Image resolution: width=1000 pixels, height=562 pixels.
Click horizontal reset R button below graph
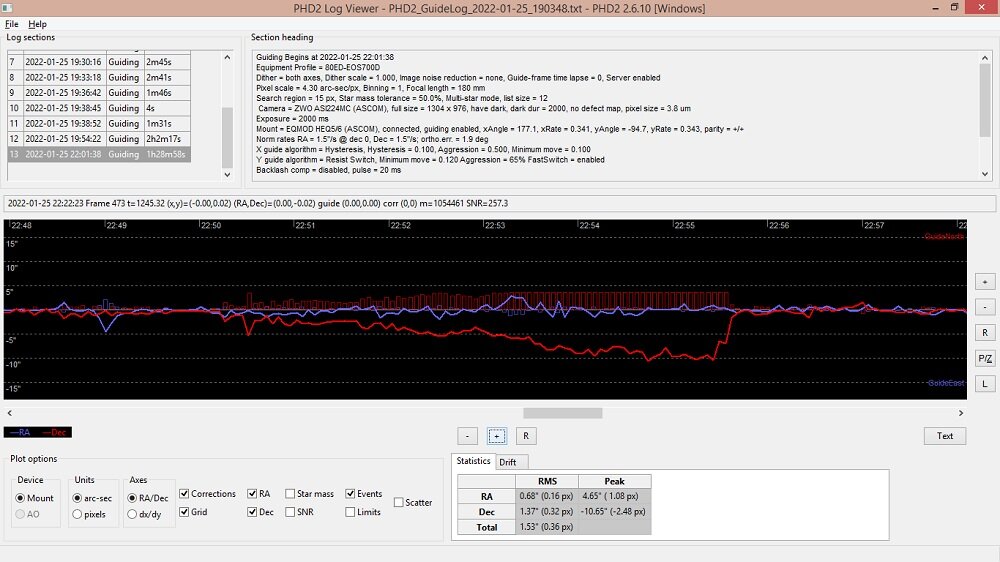tap(526, 436)
